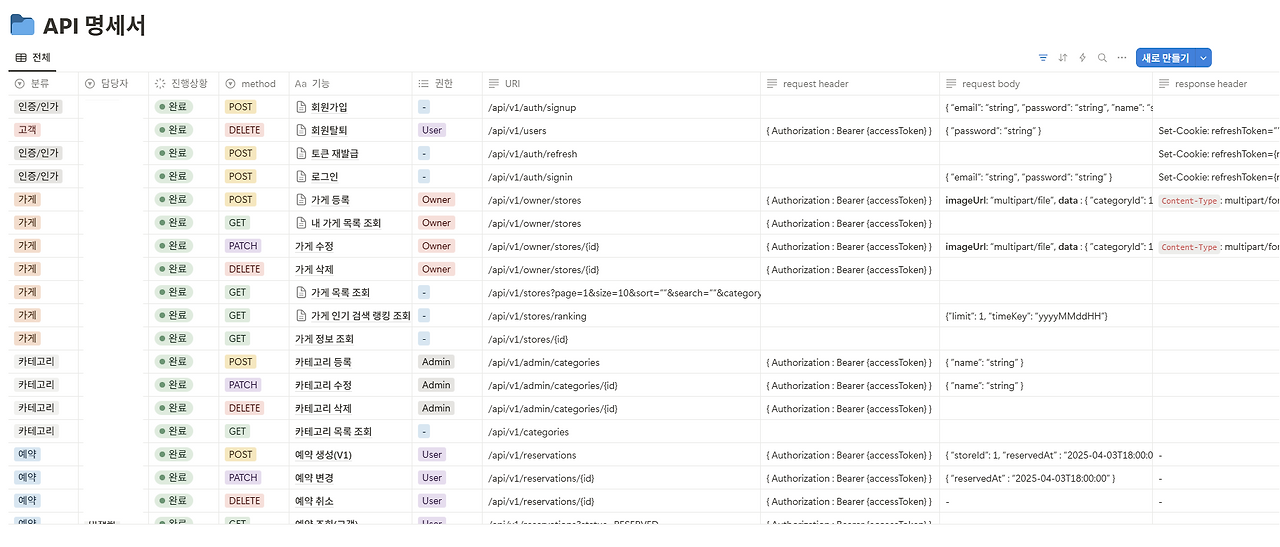The image size is (1280, 547).
Task: Click the page icon next to 회원탈퇴
Action: pos(301,130)
